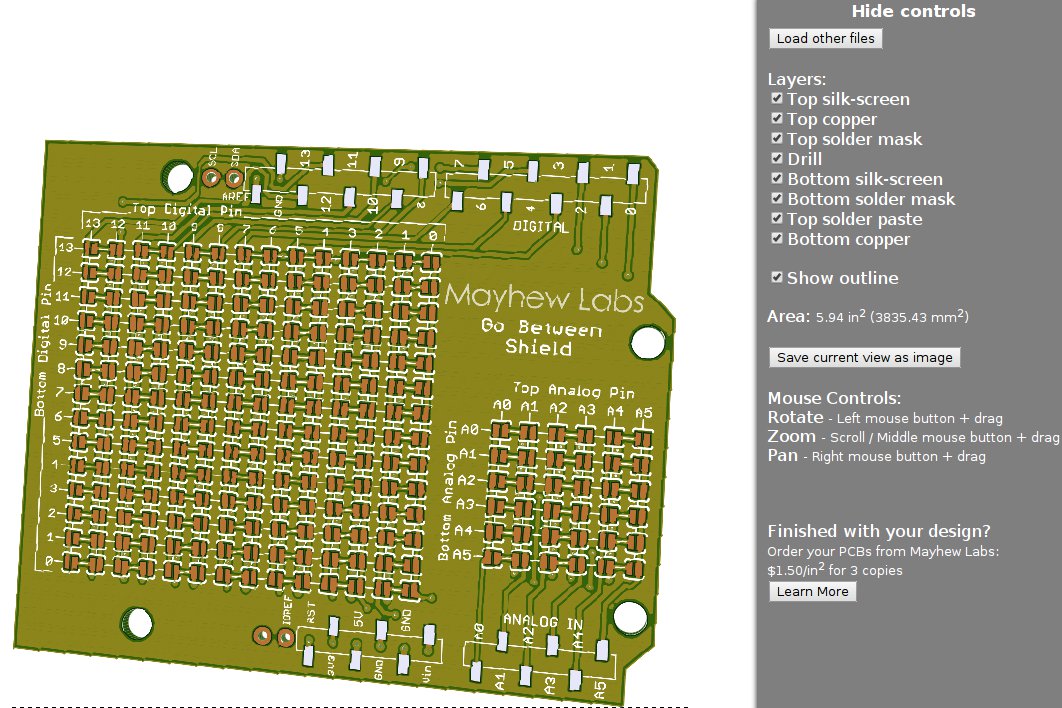Click the mounting hole left of the IOREF pads
This screenshot has width=1062, height=708.
tap(137, 623)
